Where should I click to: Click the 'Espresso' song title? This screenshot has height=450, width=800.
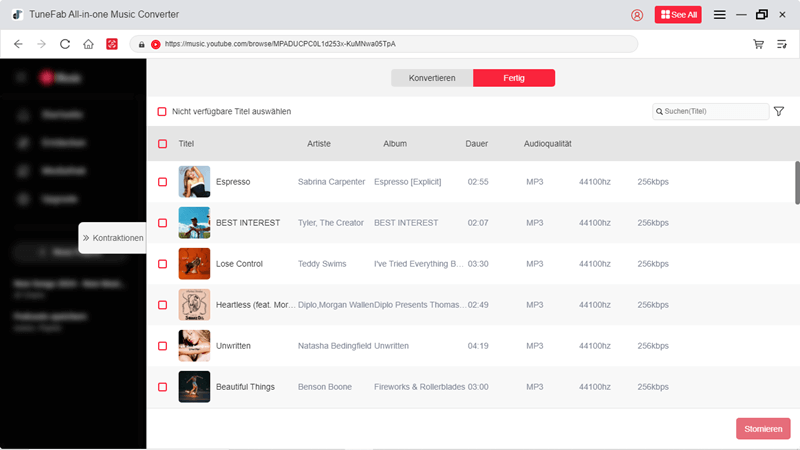233,182
